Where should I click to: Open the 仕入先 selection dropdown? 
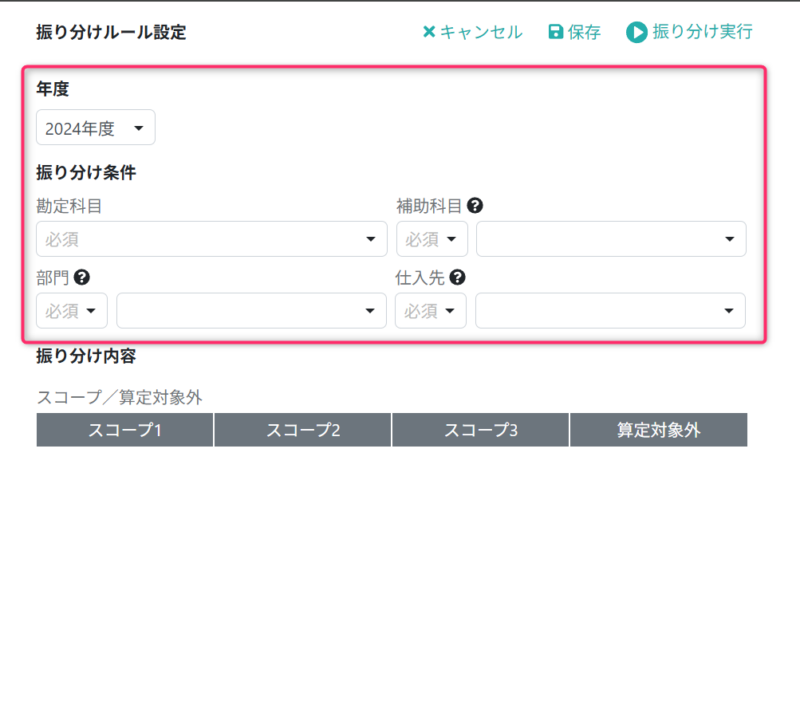[x=610, y=311]
